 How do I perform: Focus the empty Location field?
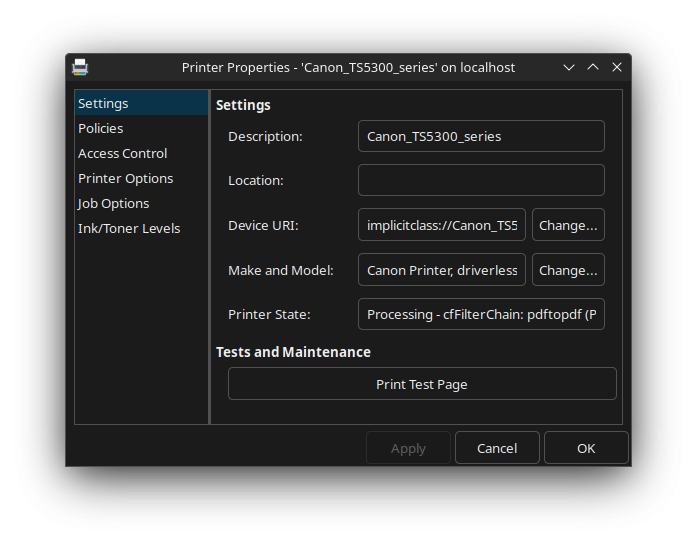tap(481, 180)
